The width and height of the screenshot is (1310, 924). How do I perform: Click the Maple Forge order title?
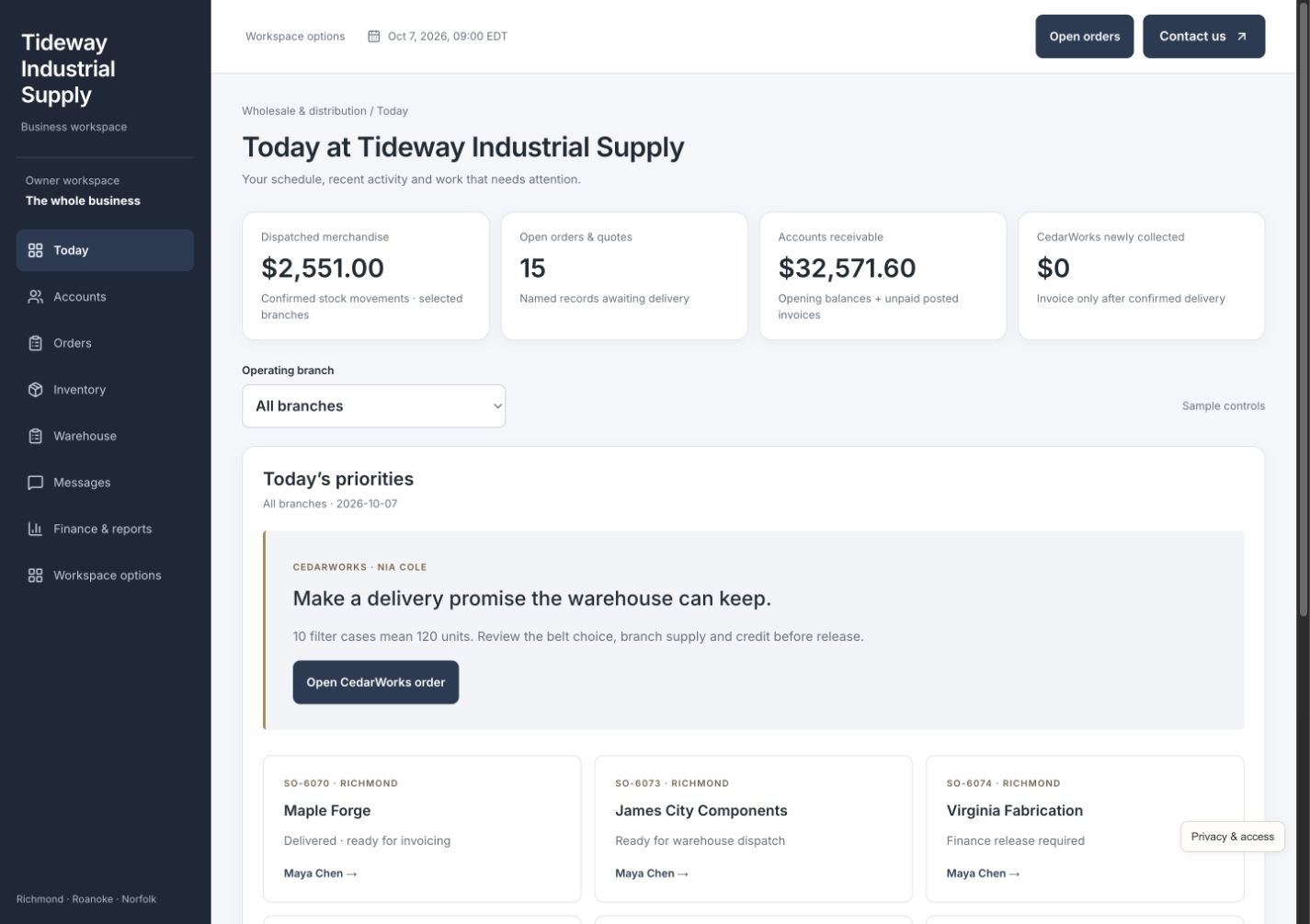pos(327,811)
